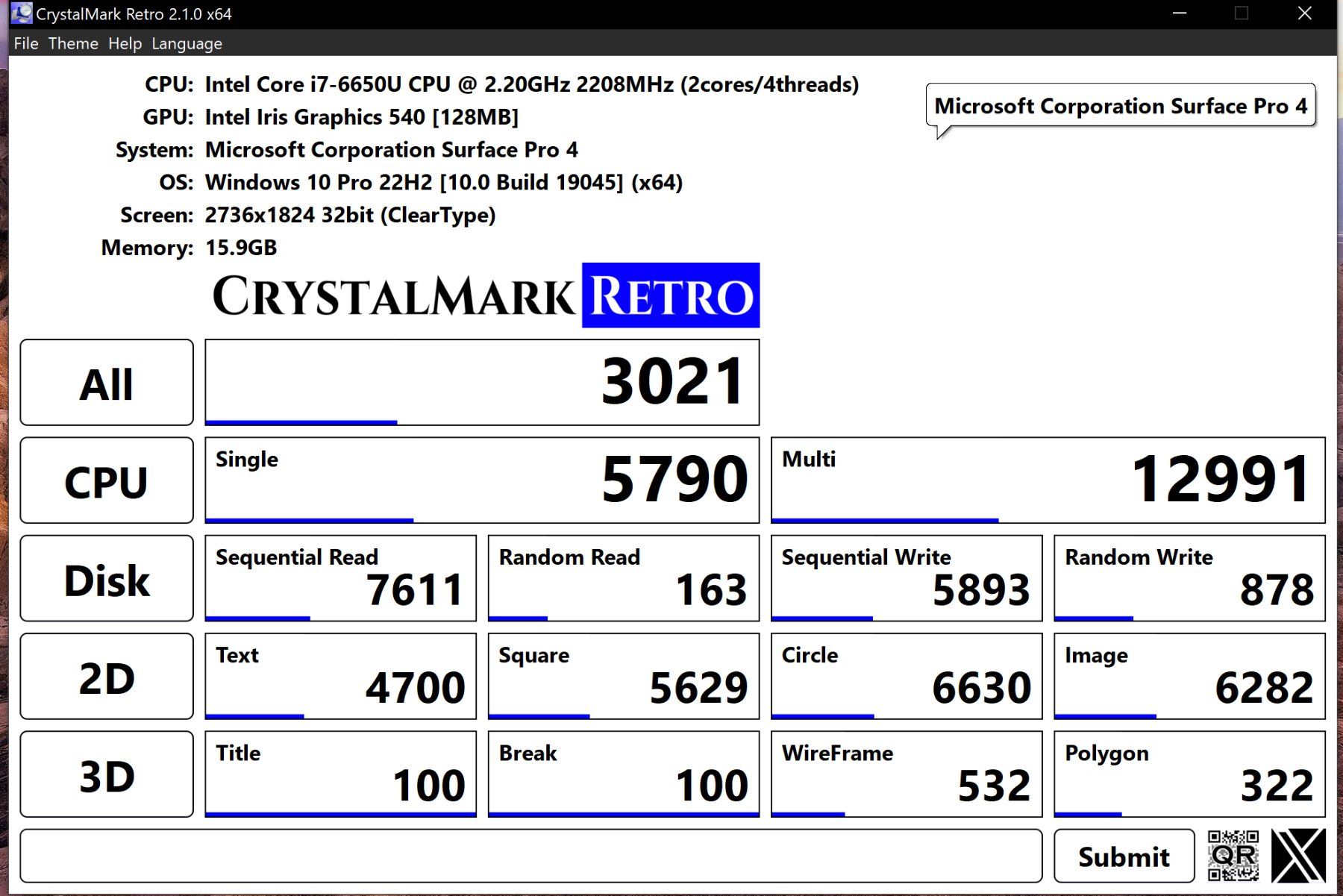The image size is (1343, 896).
Task: Click the Sequential Read result 7611
Action: (340, 578)
